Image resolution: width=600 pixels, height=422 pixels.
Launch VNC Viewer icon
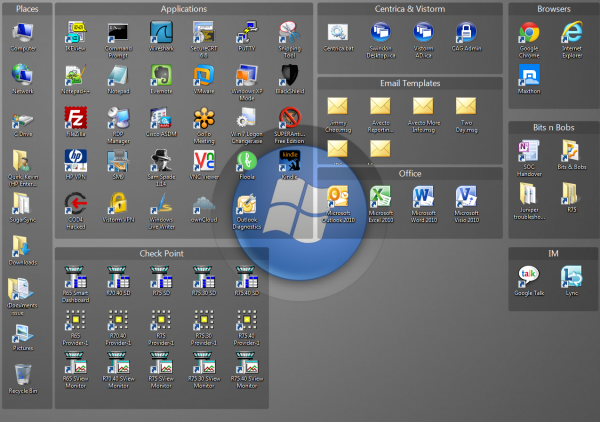[204, 160]
